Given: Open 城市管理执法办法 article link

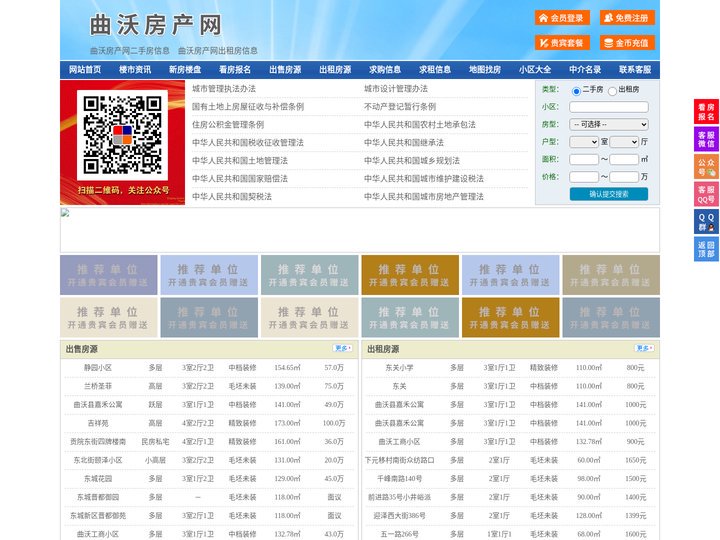Looking at the screenshot, I should pyautogui.click(x=224, y=89).
